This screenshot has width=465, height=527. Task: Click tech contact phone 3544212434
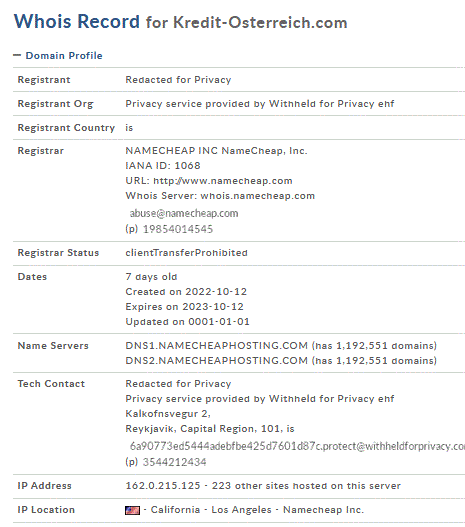point(174,462)
